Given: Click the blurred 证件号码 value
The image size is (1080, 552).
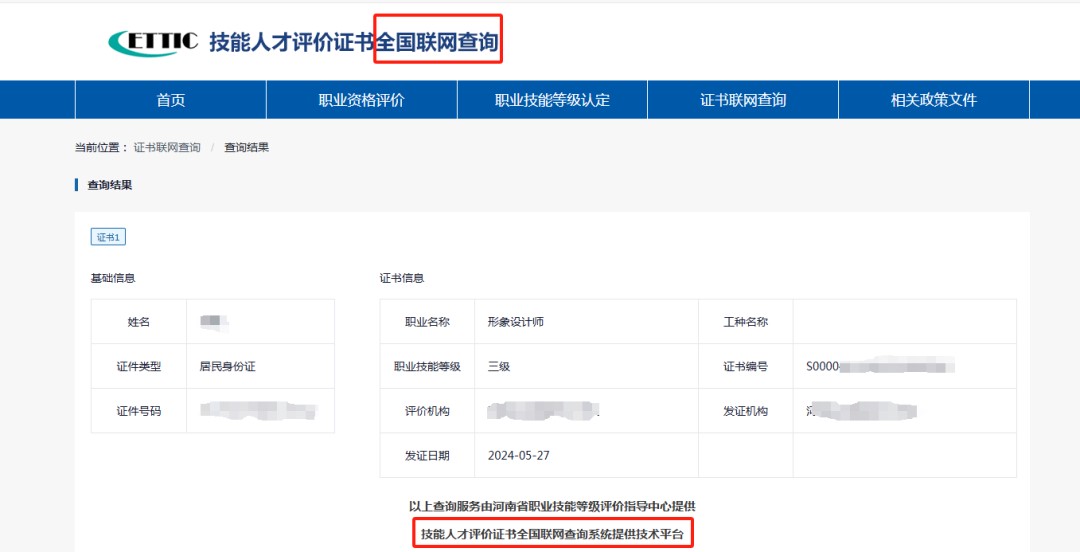Looking at the screenshot, I should tap(258, 410).
